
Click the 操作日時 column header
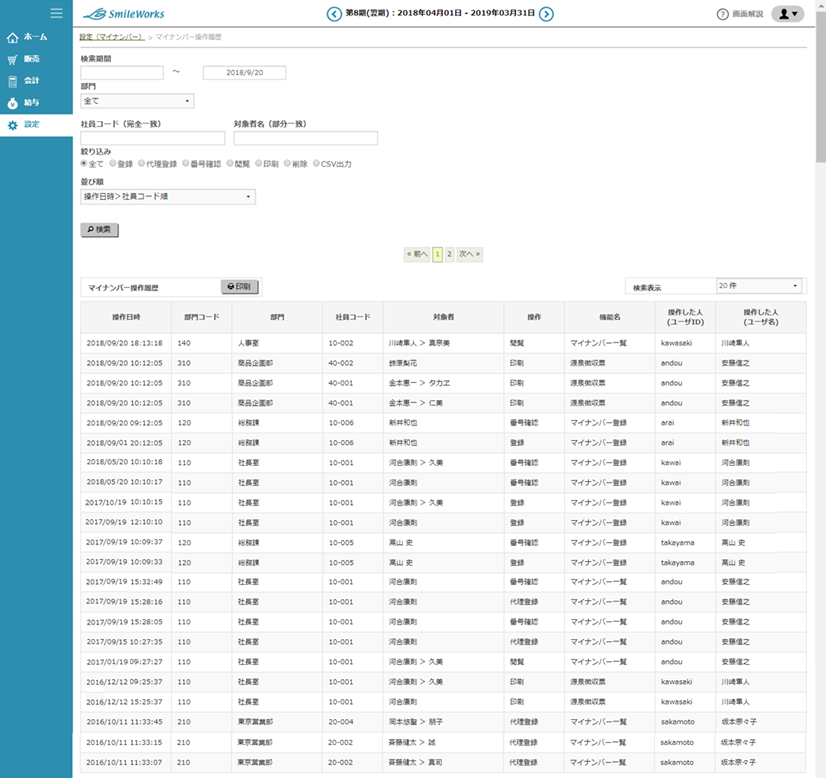click(126, 317)
